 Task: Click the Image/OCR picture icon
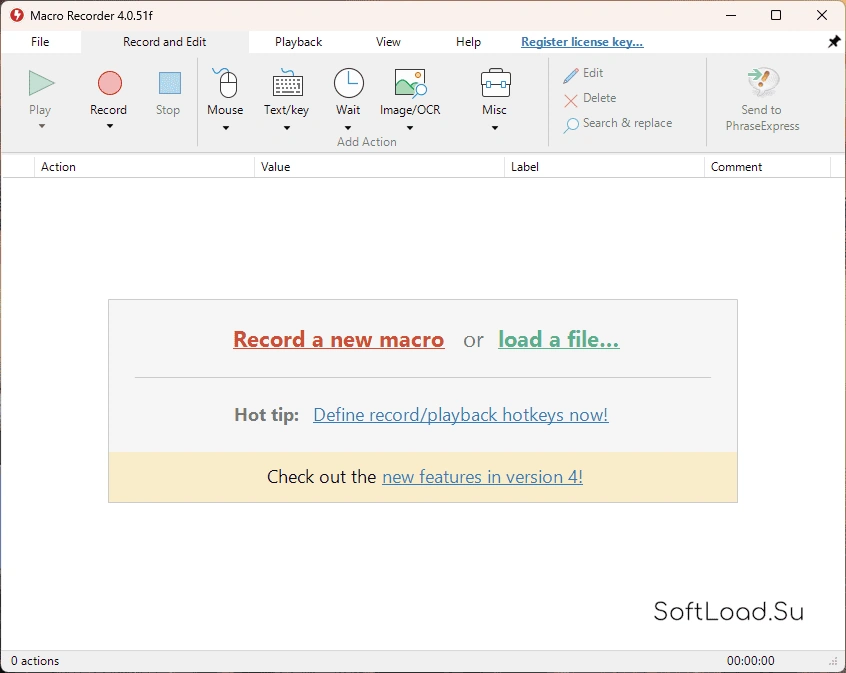[x=411, y=83]
